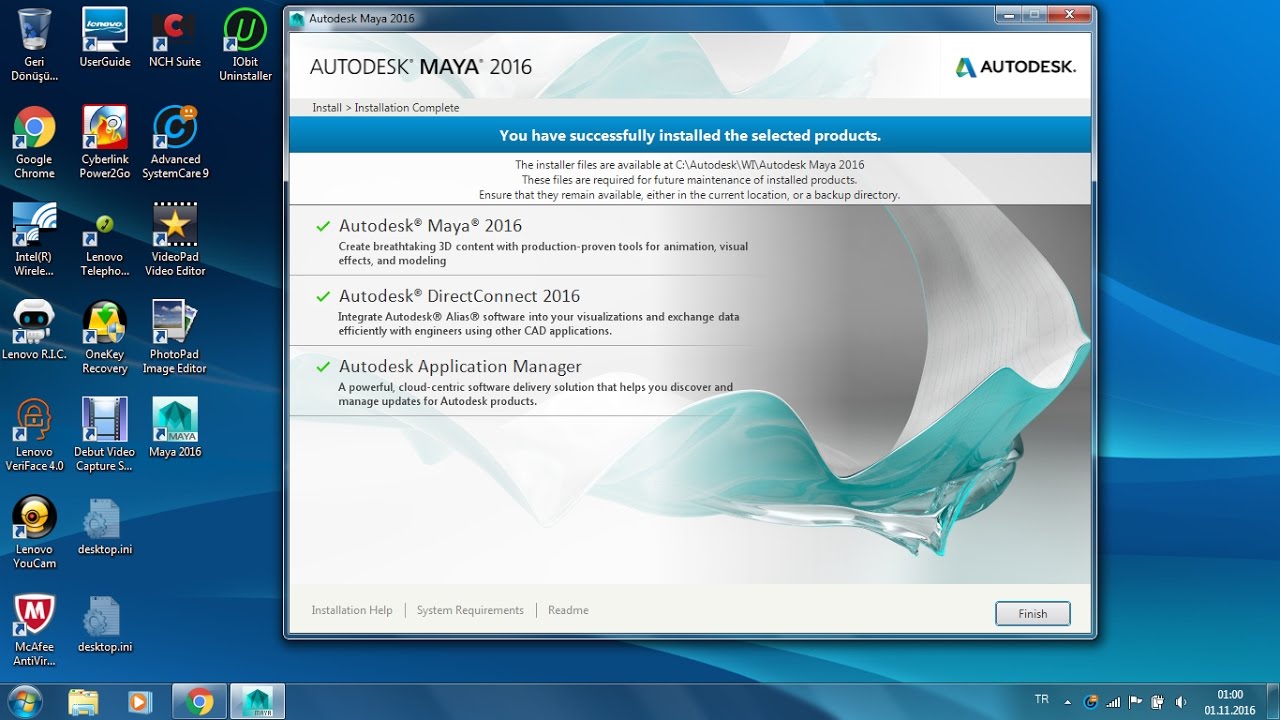Open the Debut Video Capture desktop icon

(105, 435)
